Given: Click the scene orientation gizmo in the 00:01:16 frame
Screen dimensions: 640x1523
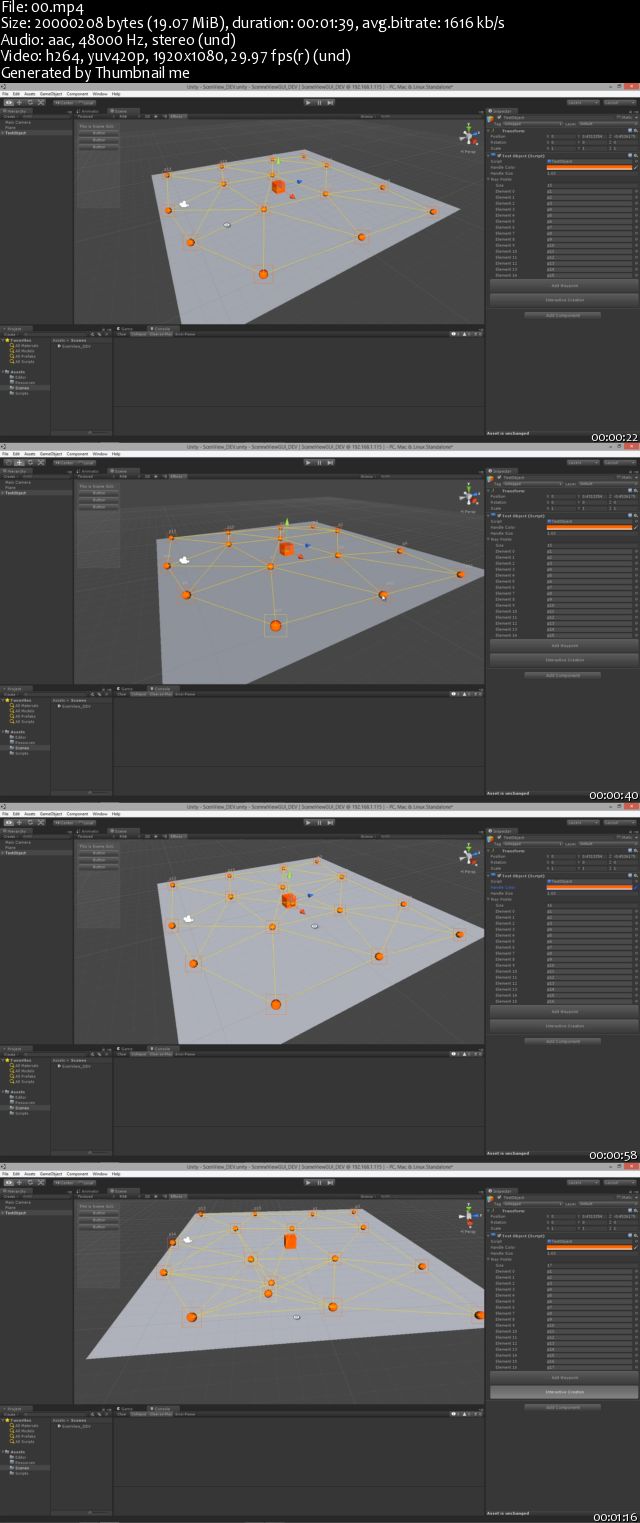Looking at the screenshot, I should point(470,1214).
